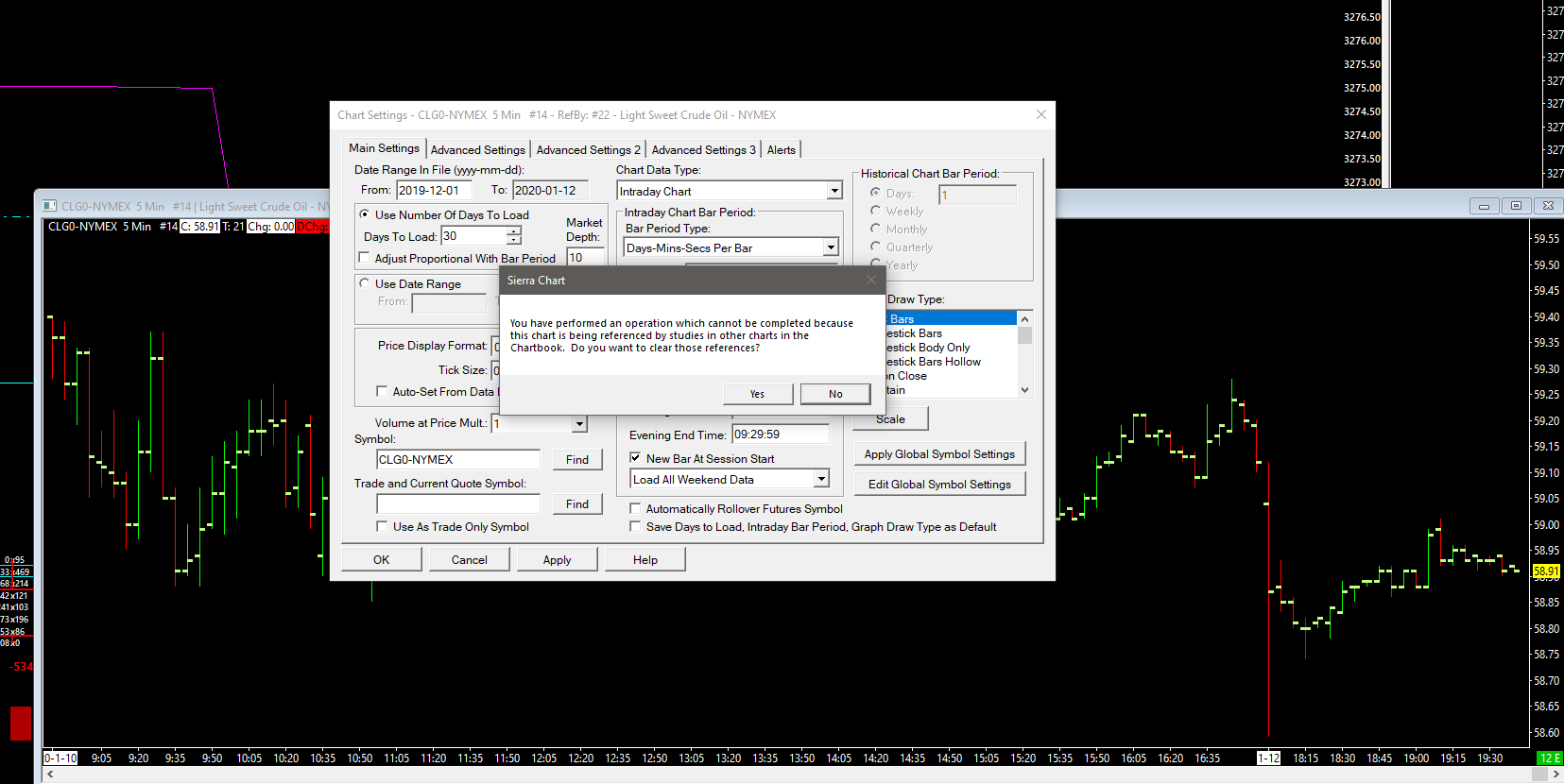The image size is (1564, 784).
Task: Open the Chart Data Type dropdown
Action: pyautogui.click(x=834, y=191)
